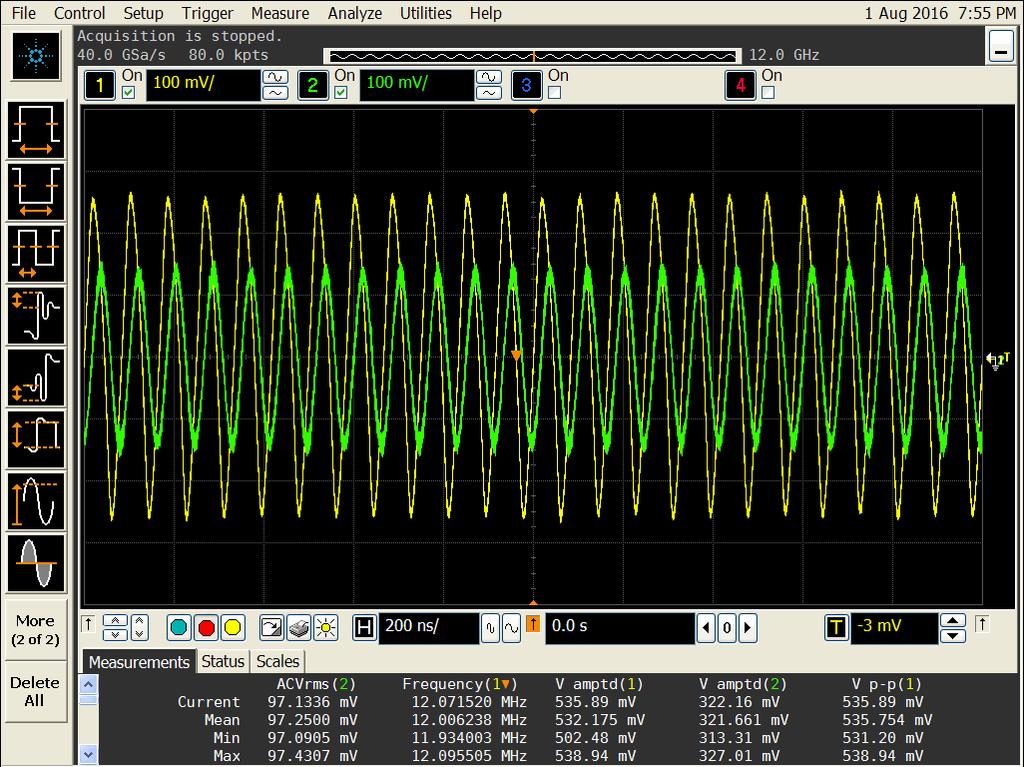Open channel 1 setup via yellow 1 button

[100, 85]
